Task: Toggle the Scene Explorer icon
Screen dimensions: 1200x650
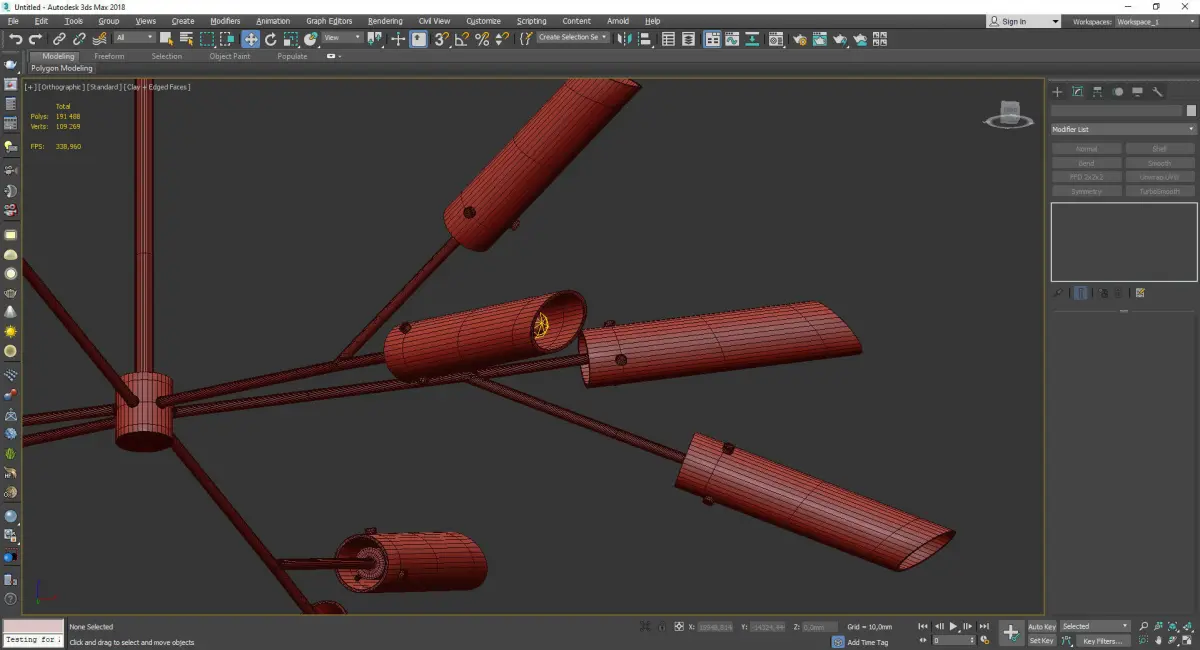Action: 668,39
